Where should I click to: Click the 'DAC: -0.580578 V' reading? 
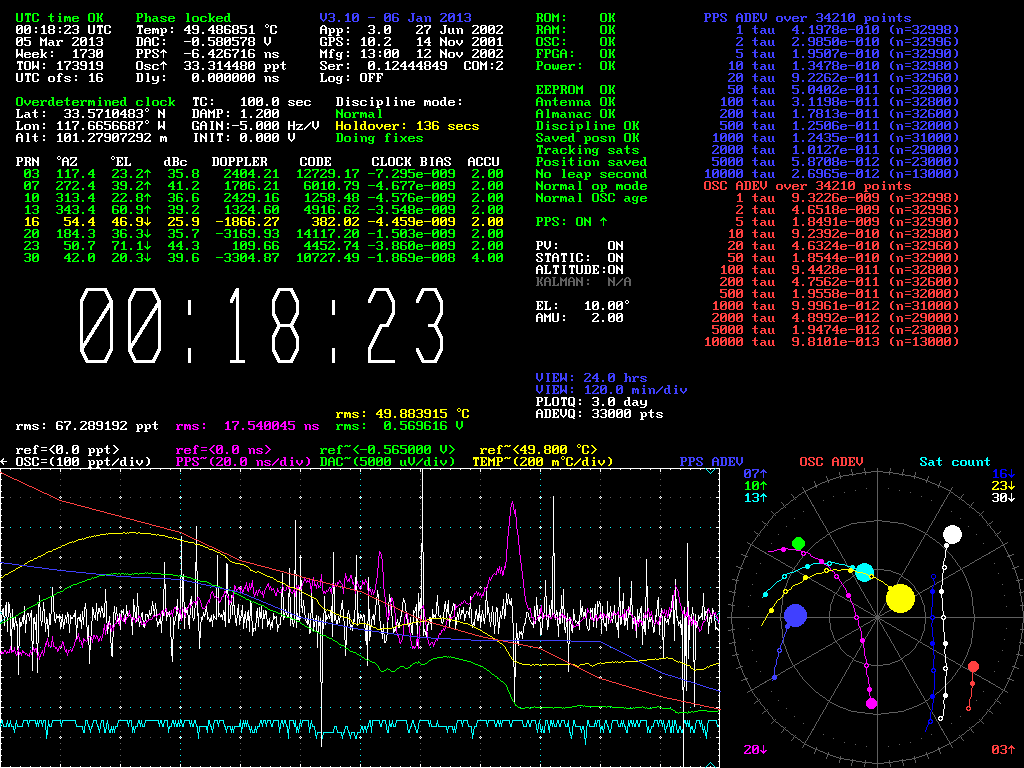[x=203, y=42]
